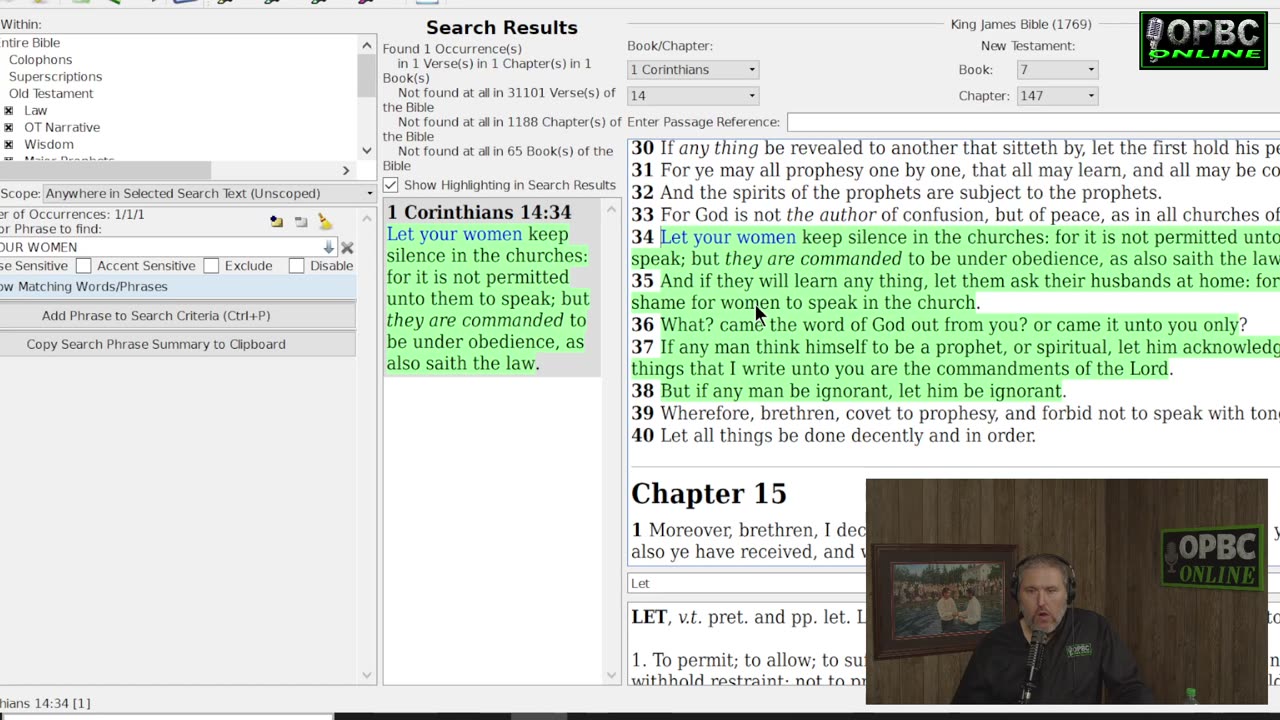1280x720 pixels.
Task: Click search results scroll-down arrow
Action: coord(612,676)
